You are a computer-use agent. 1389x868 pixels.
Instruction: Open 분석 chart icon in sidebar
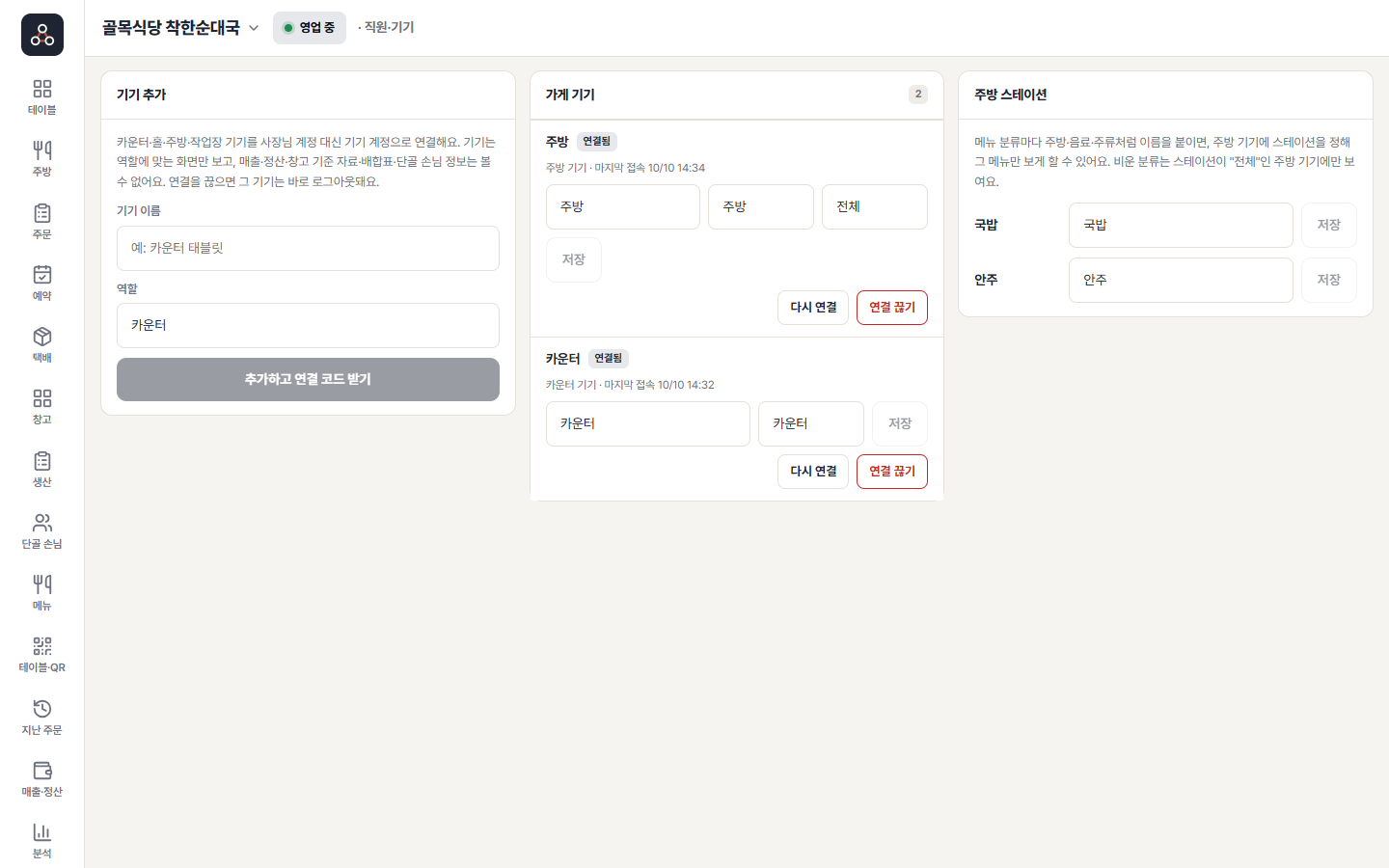[x=42, y=841]
